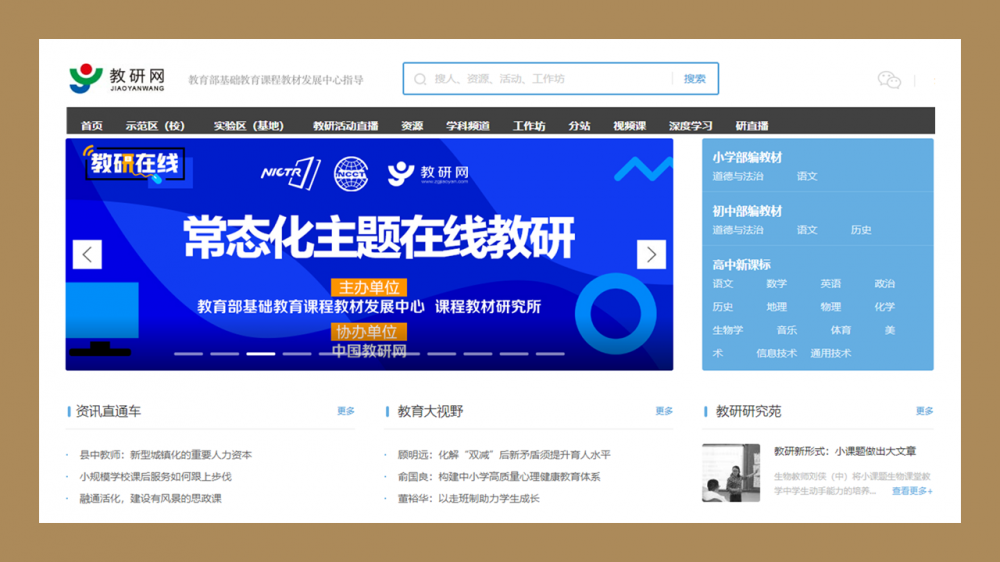Click the 教研网 logo in the header
The width and height of the screenshot is (1000, 562).
[117, 79]
